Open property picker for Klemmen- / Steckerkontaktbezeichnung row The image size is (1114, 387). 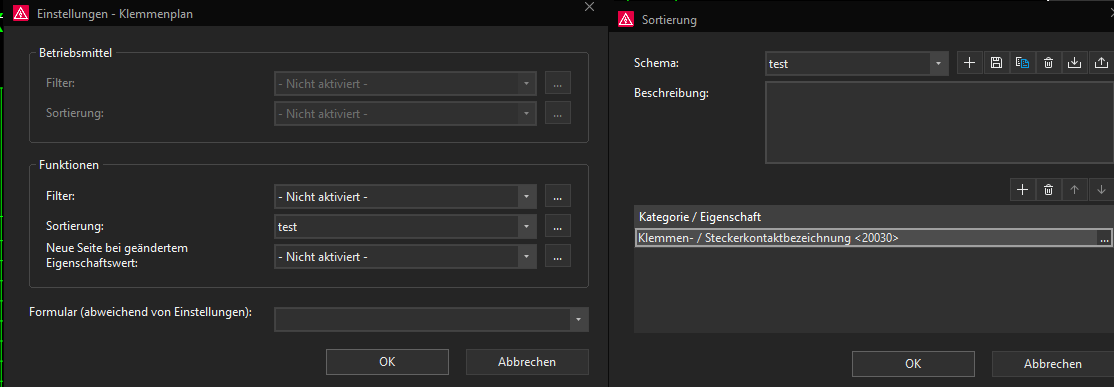pos(1103,239)
